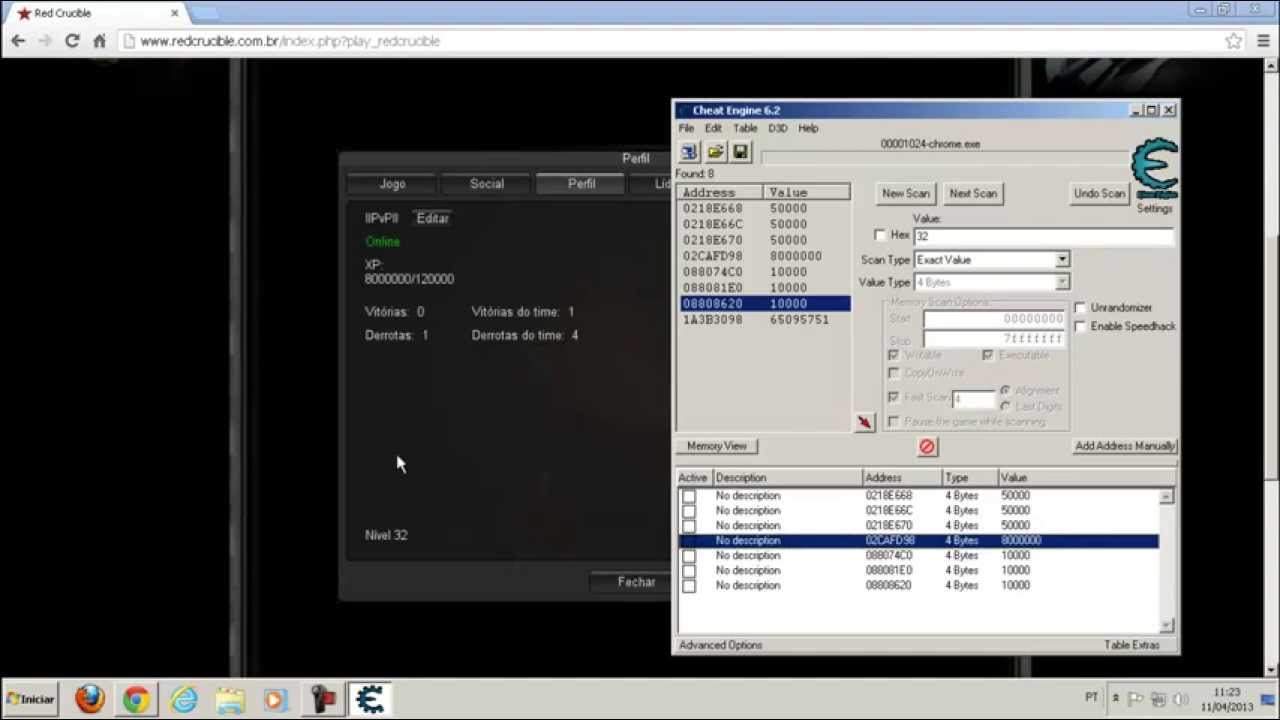The height and width of the screenshot is (720, 1280).
Task: Open the Iniciar start menu
Action: point(30,699)
